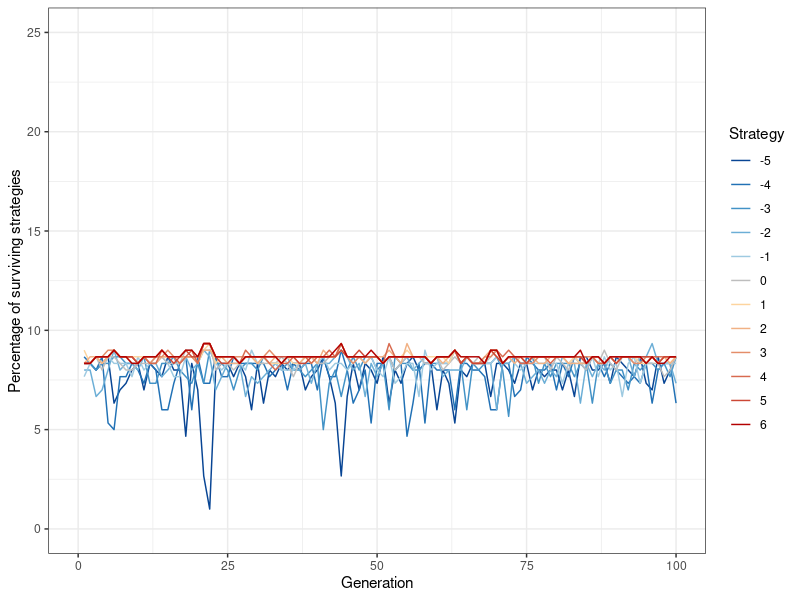
Task: Click the "0" tick label on the Generation axis
Action: (78, 565)
